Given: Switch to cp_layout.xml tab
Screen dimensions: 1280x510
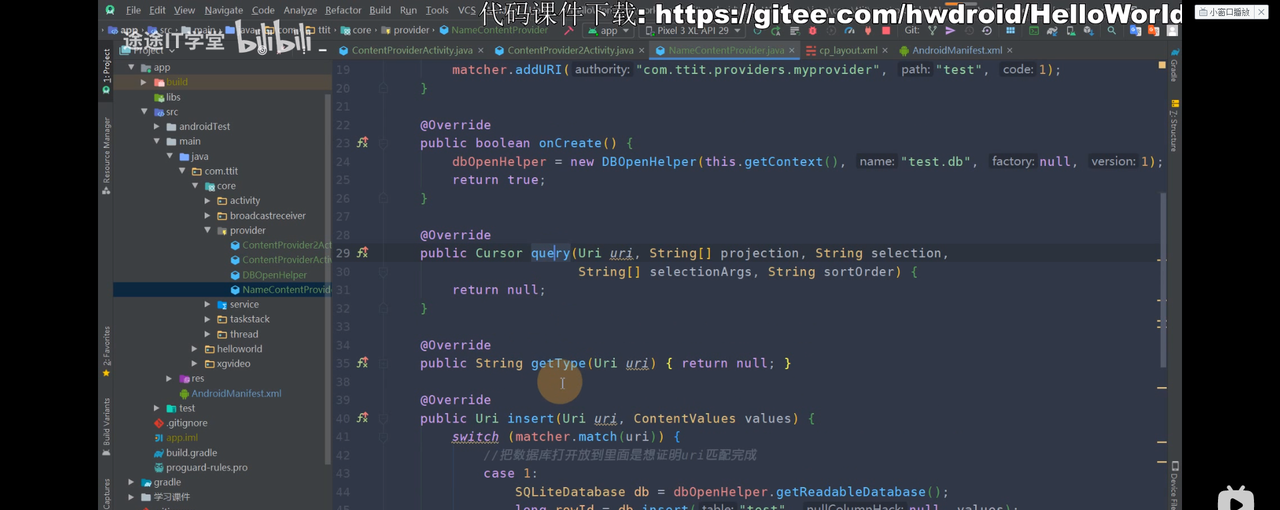Looking at the screenshot, I should (848, 50).
